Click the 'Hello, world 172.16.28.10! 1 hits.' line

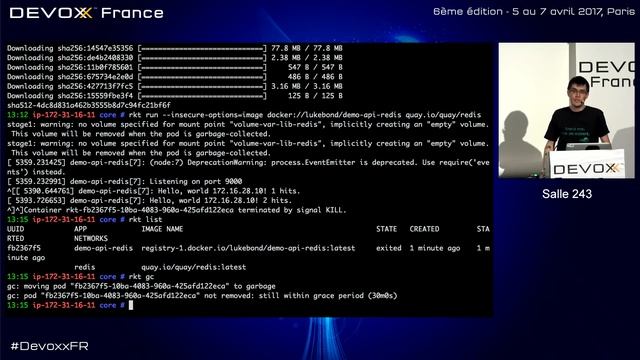(153, 191)
